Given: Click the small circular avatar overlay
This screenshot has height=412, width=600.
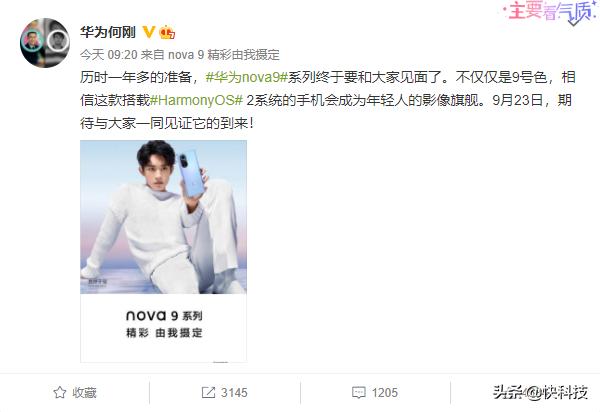Looking at the screenshot, I should tap(58, 41).
